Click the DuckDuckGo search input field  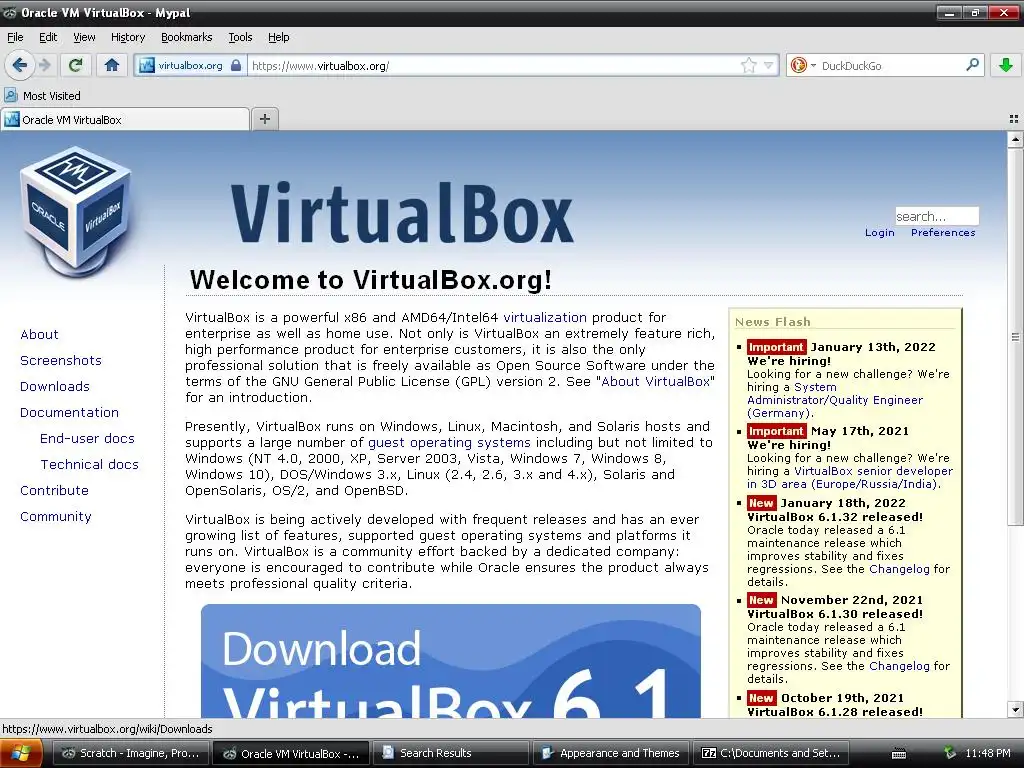[891, 65]
